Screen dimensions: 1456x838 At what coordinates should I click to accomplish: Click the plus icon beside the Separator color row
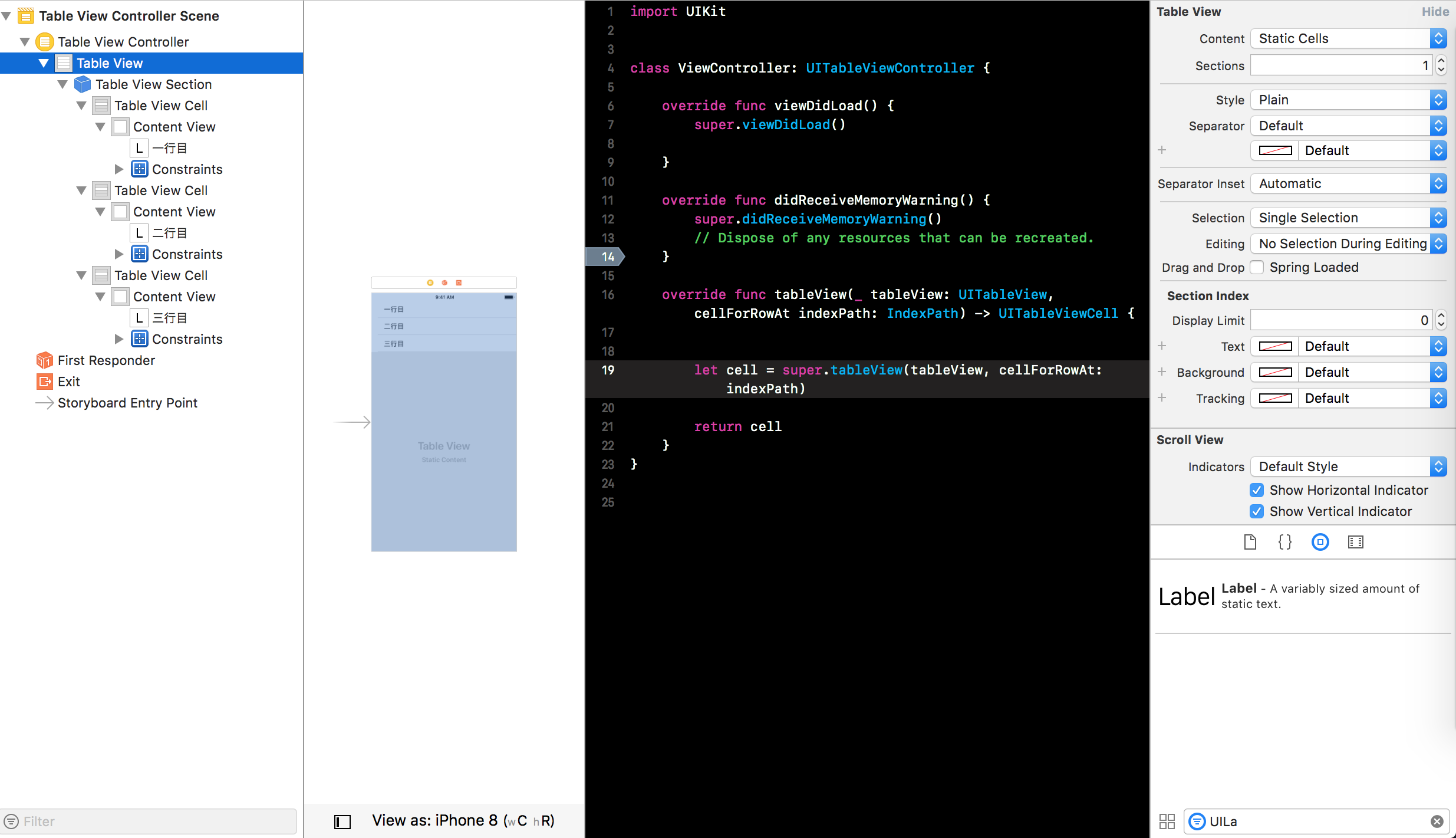coord(1162,150)
